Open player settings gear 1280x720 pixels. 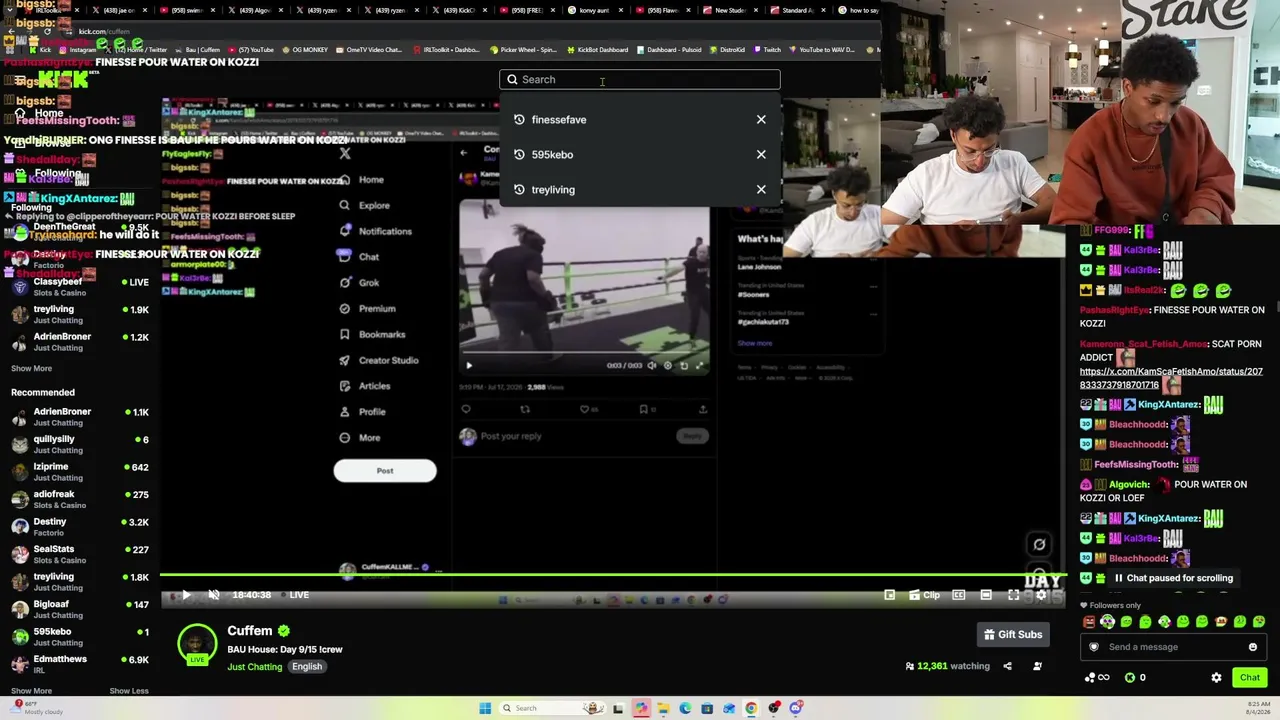click(x=1041, y=595)
